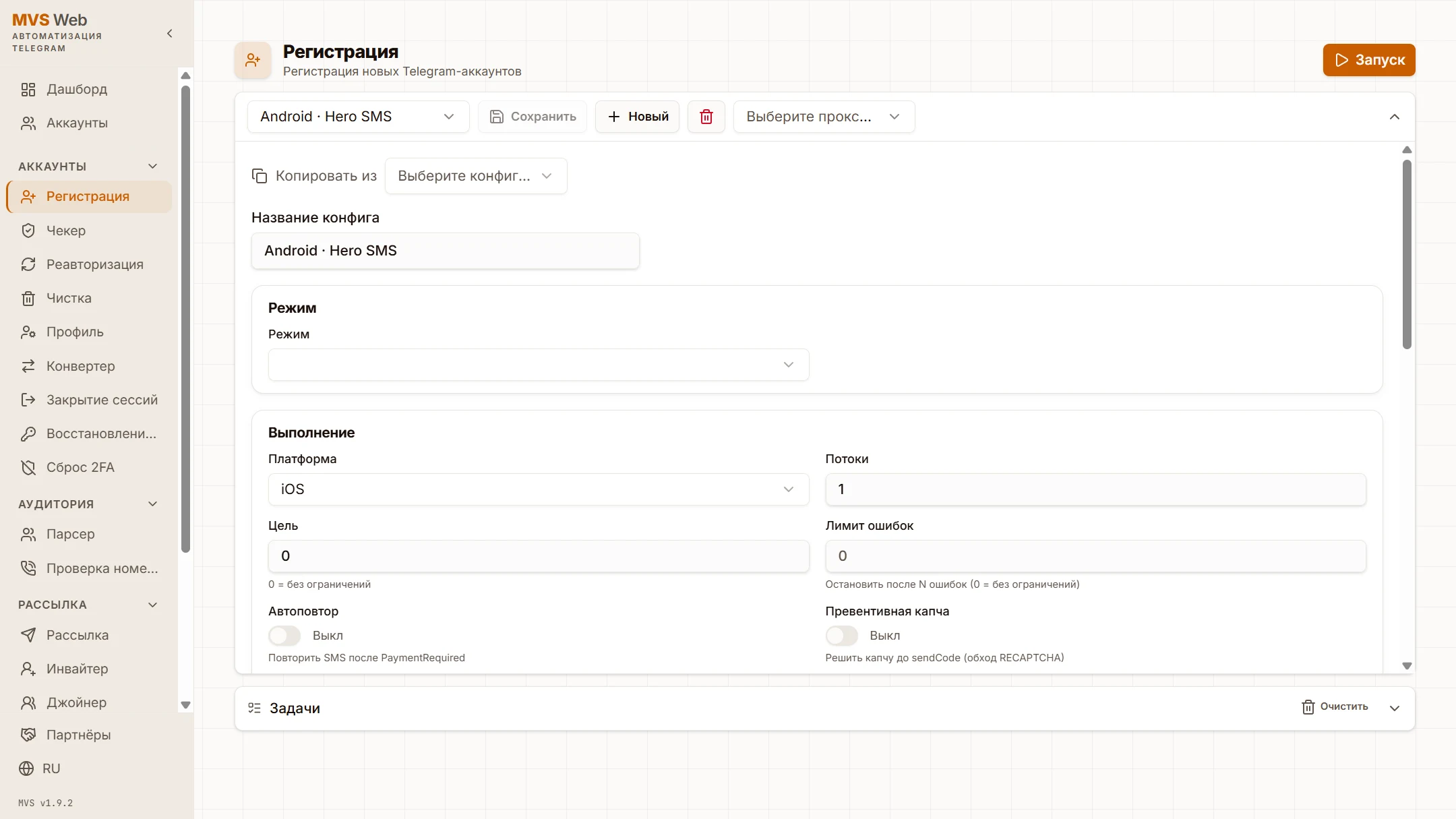This screenshot has height=819, width=1456.
Task: Click the copy icon beside Копировать из
Action: (260, 176)
